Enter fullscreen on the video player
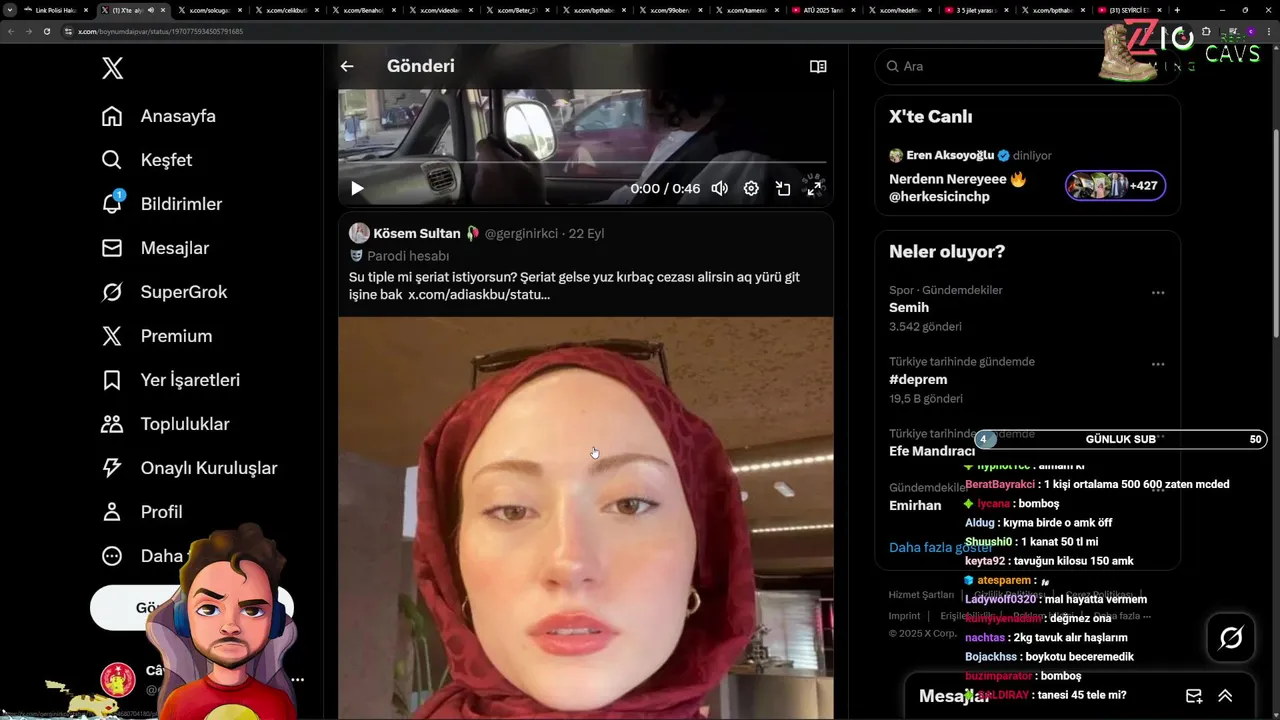 pos(814,188)
